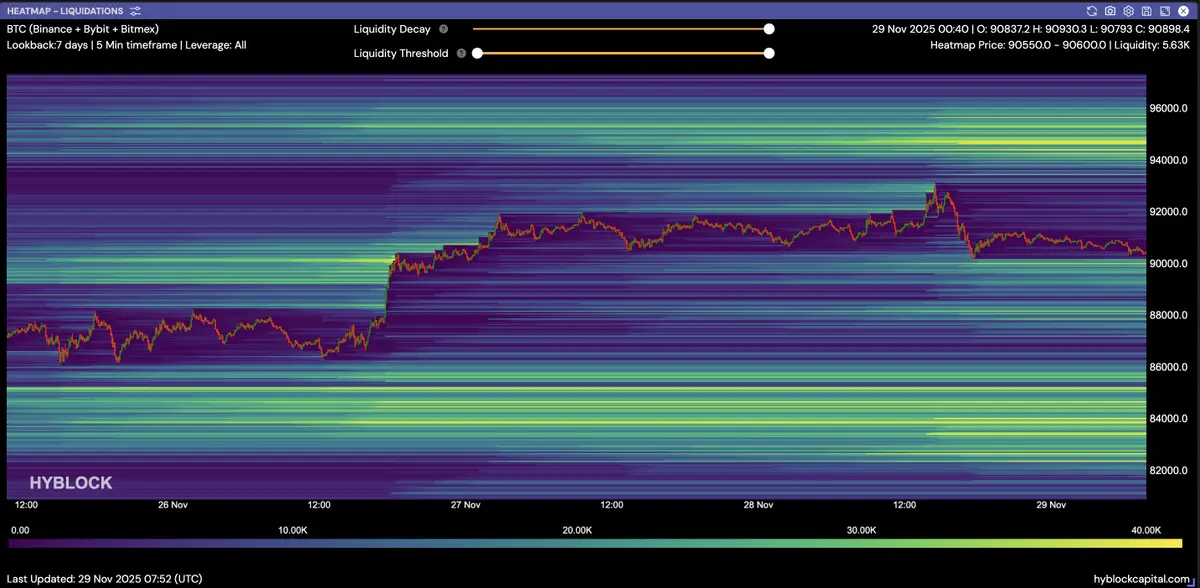
Task: Click the 96000.0 price axis label
Action: [1169, 109]
